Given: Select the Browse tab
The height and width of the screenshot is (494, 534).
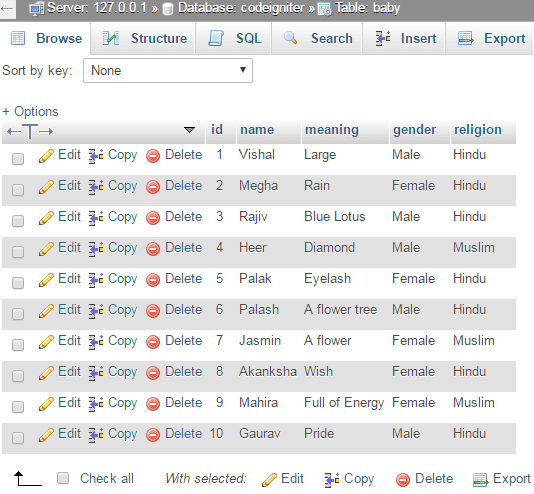Looking at the screenshot, I should (x=45, y=38).
